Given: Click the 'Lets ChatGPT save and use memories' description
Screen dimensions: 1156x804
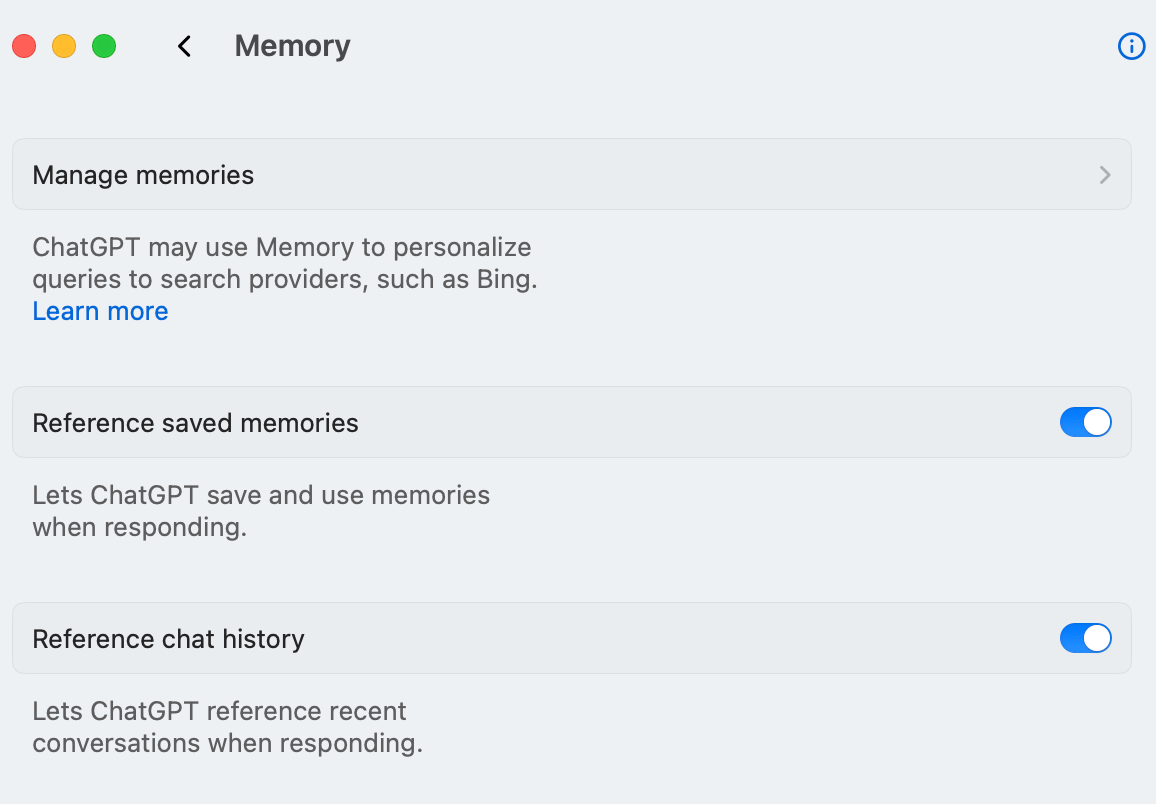Looking at the screenshot, I should pos(261,495).
